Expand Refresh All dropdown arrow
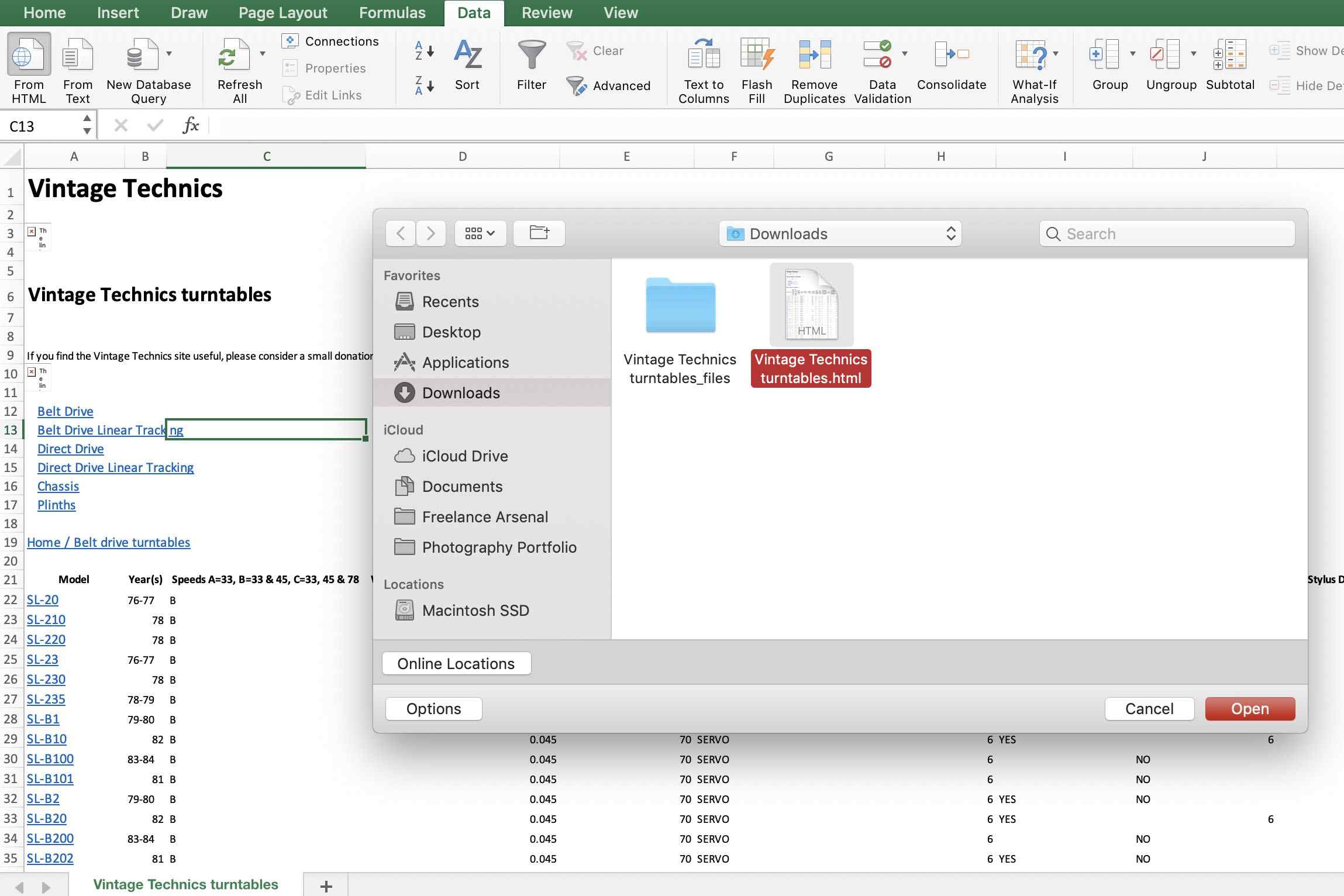 [263, 54]
